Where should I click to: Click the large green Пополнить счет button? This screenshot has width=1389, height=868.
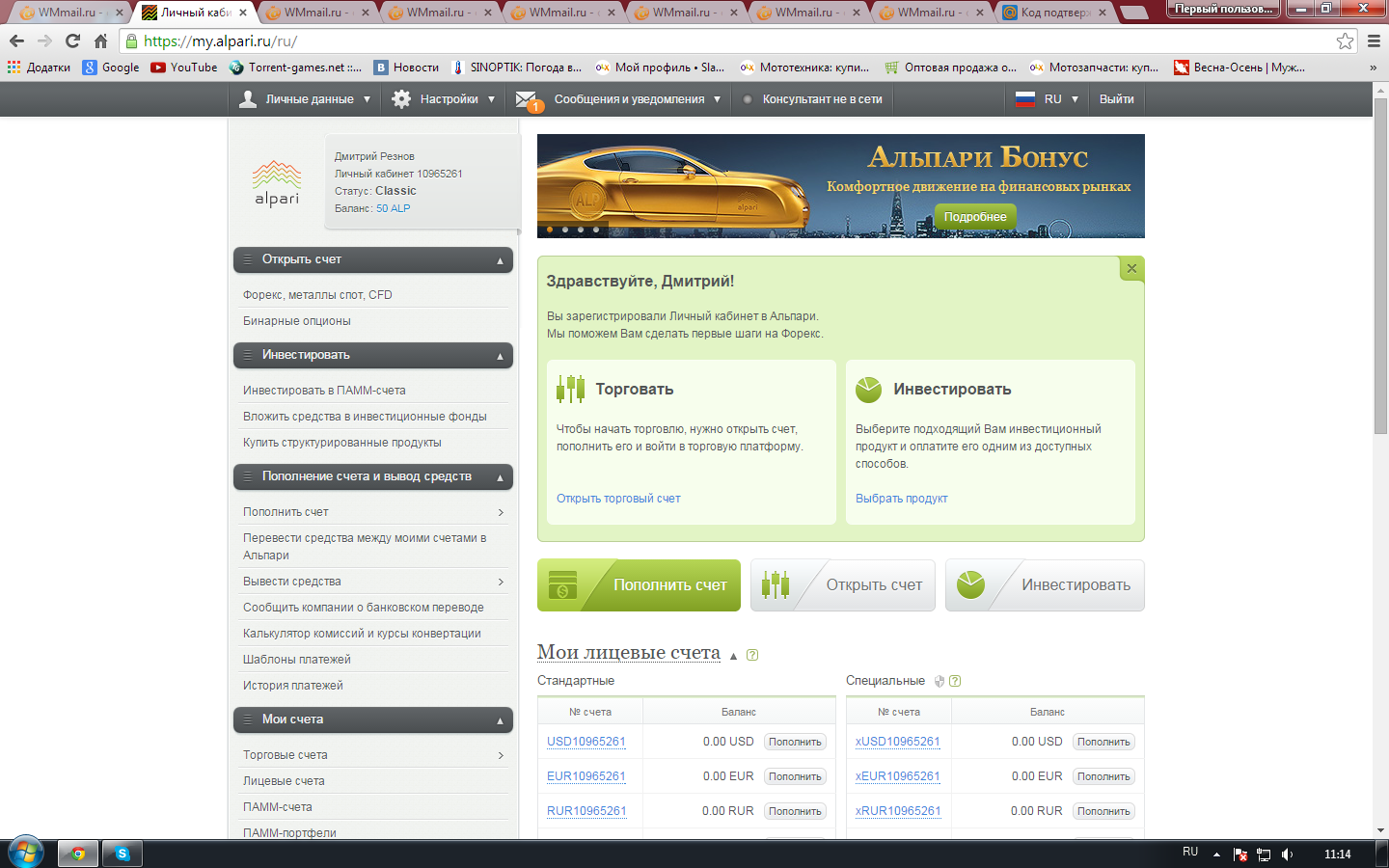(x=639, y=585)
